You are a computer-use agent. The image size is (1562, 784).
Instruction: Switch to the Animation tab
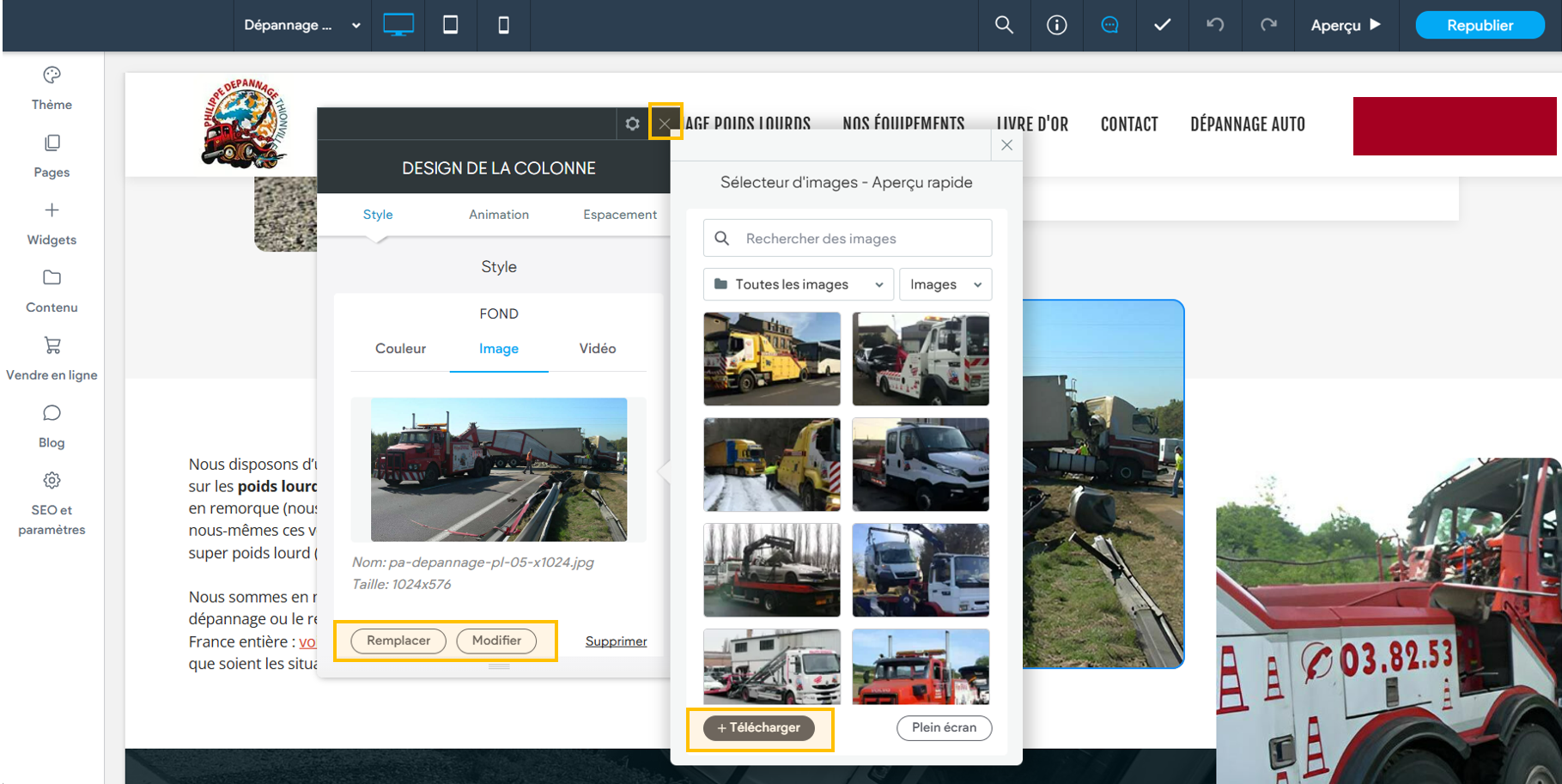coord(499,215)
